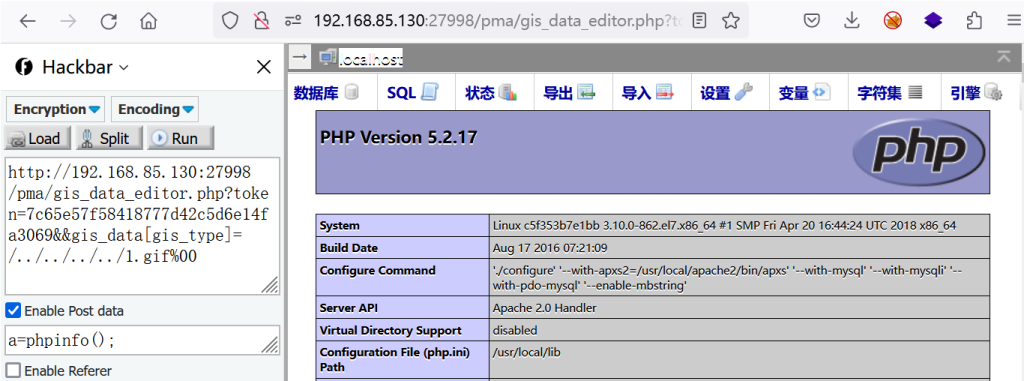The image size is (1024, 381).
Task: Go to the browser home icon
Action: tap(149, 22)
